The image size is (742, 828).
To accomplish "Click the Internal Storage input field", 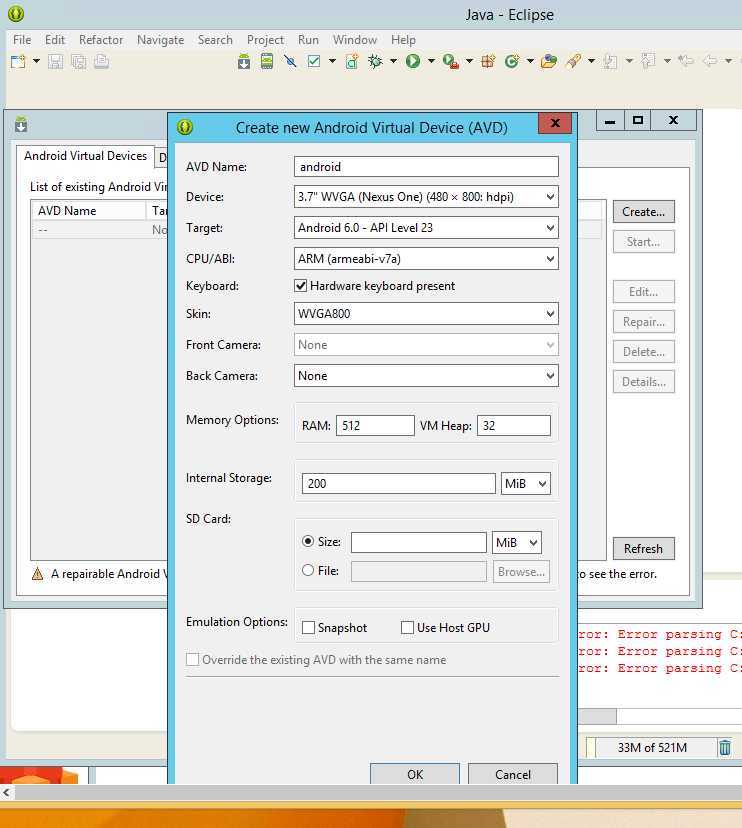I will (x=399, y=484).
